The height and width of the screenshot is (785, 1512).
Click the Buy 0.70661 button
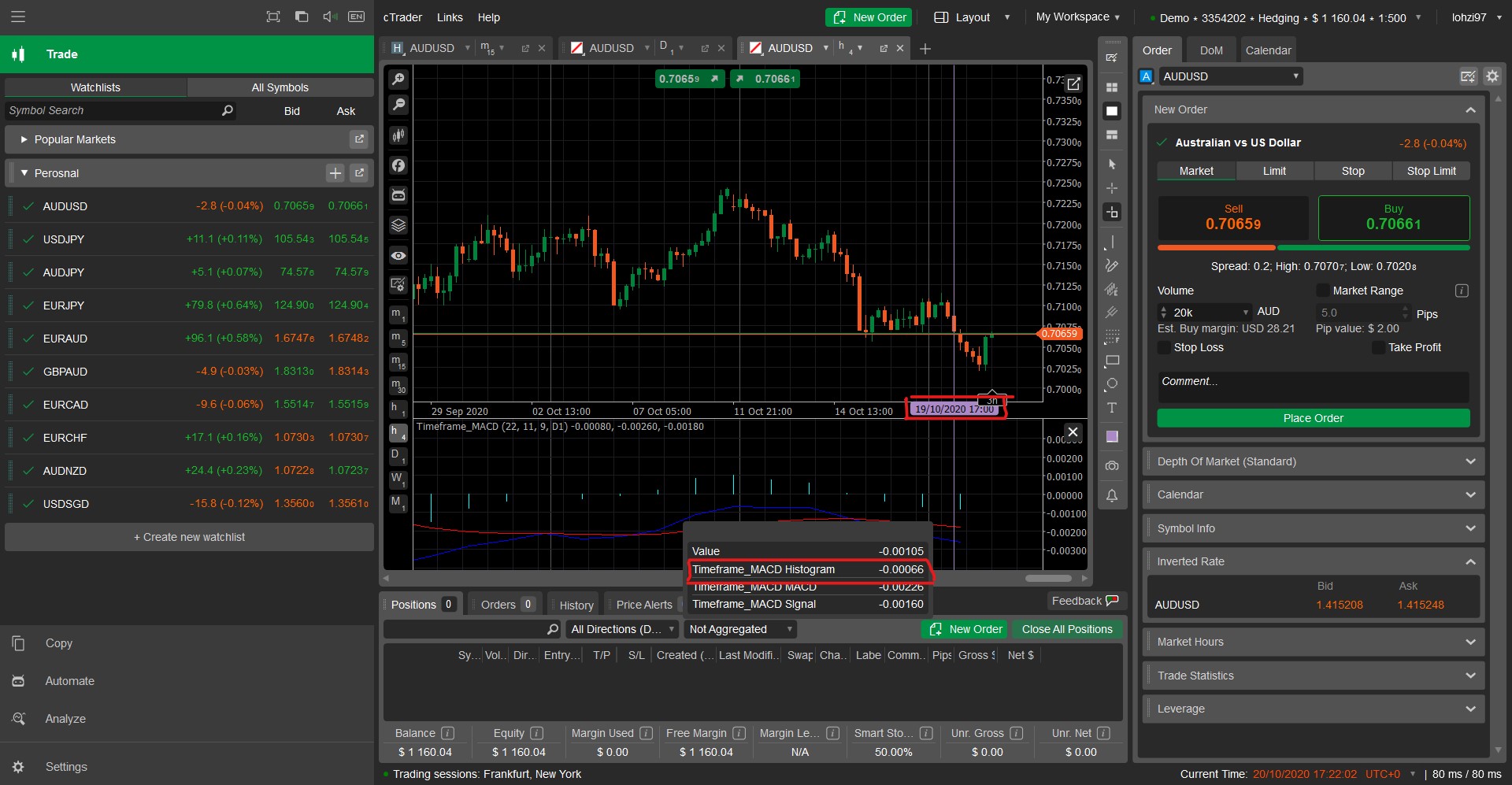1394,218
